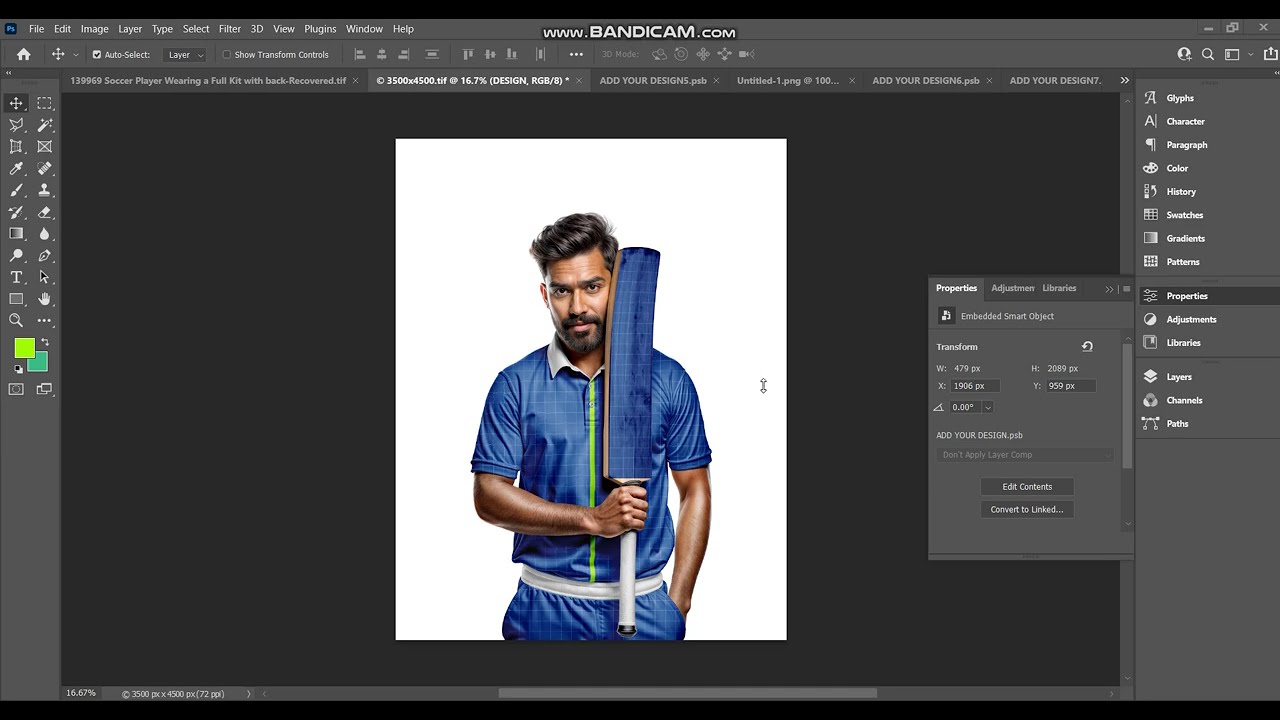Select the Zoom tool

pos(16,321)
